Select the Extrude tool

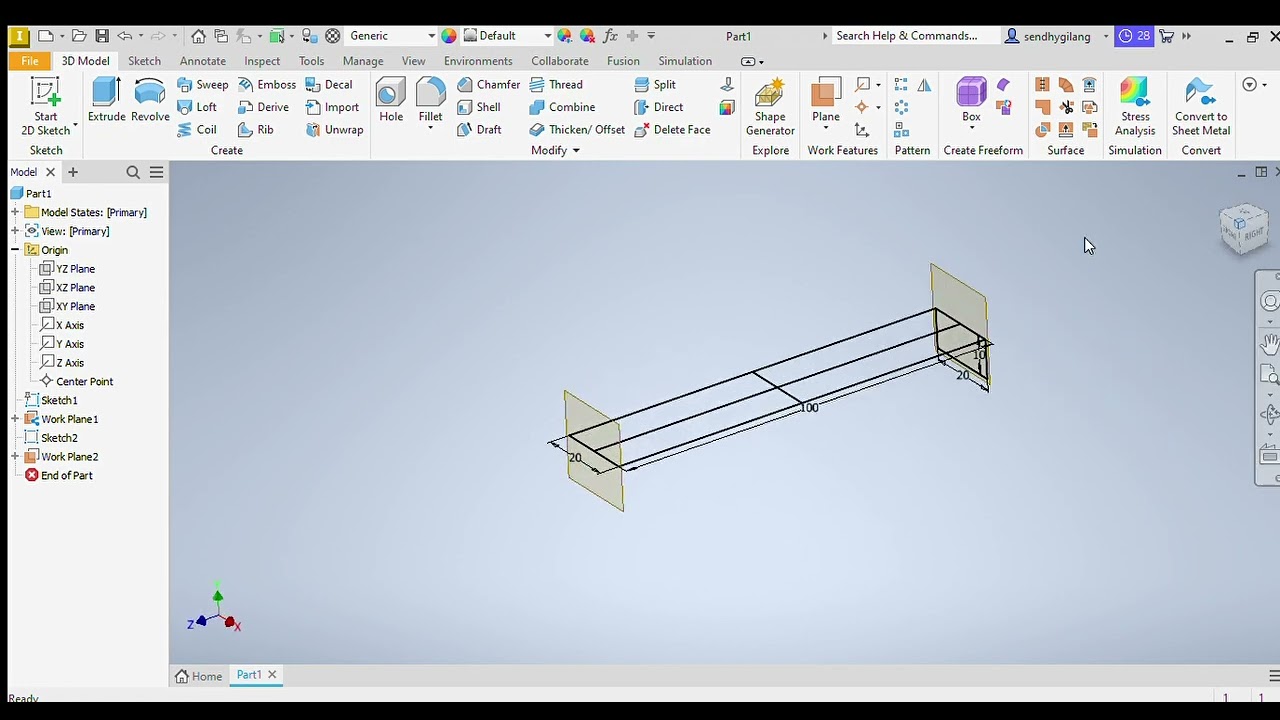tap(106, 100)
